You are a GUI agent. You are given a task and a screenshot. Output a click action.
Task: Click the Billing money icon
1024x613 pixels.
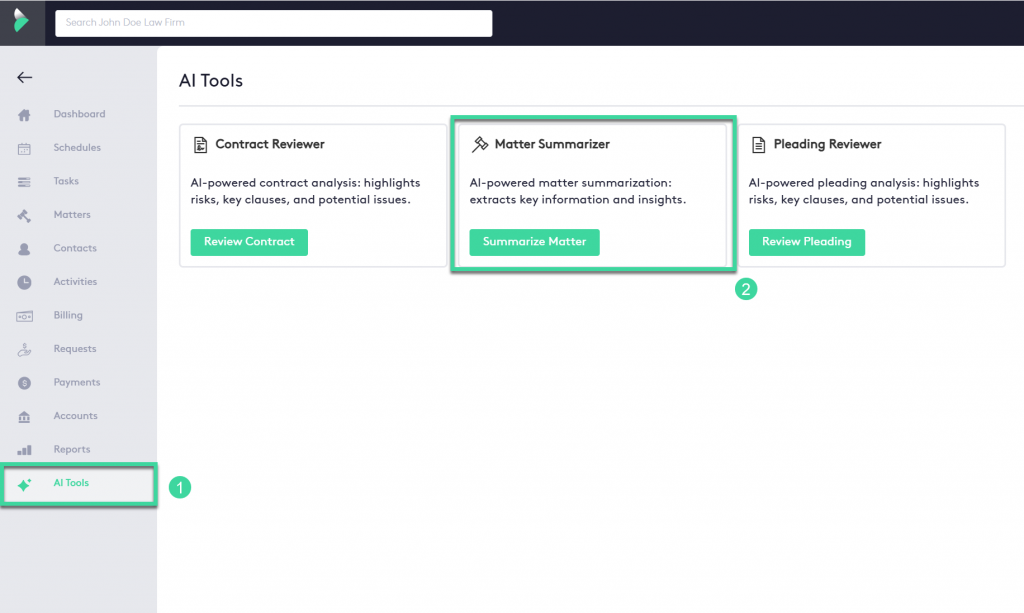tap(25, 316)
